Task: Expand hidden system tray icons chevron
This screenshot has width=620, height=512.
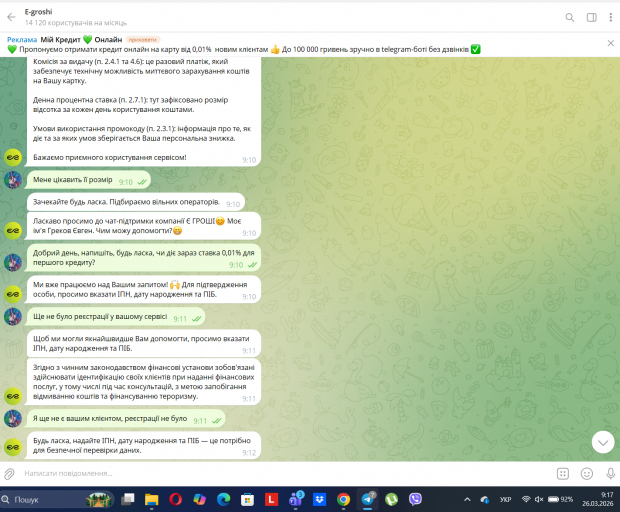Action: coord(467,499)
